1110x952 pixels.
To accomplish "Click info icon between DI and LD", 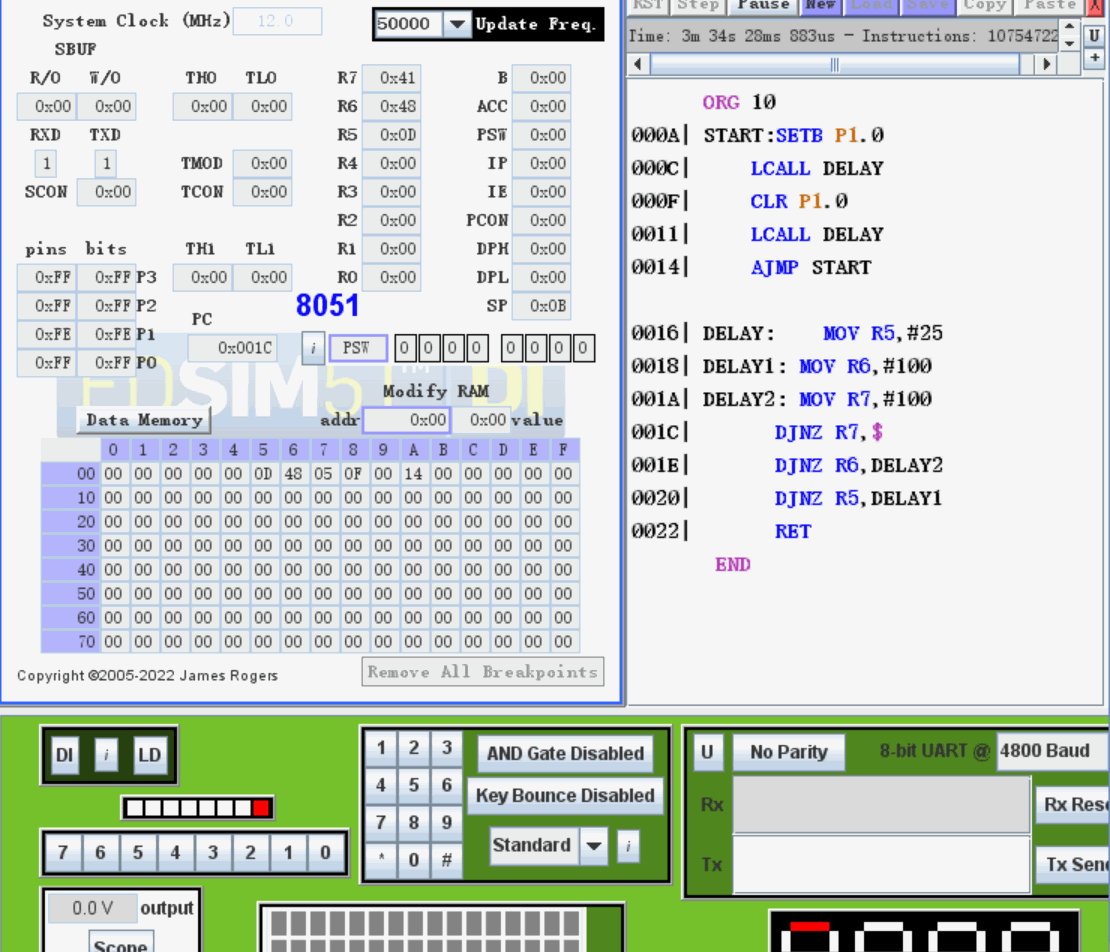I will pos(106,755).
